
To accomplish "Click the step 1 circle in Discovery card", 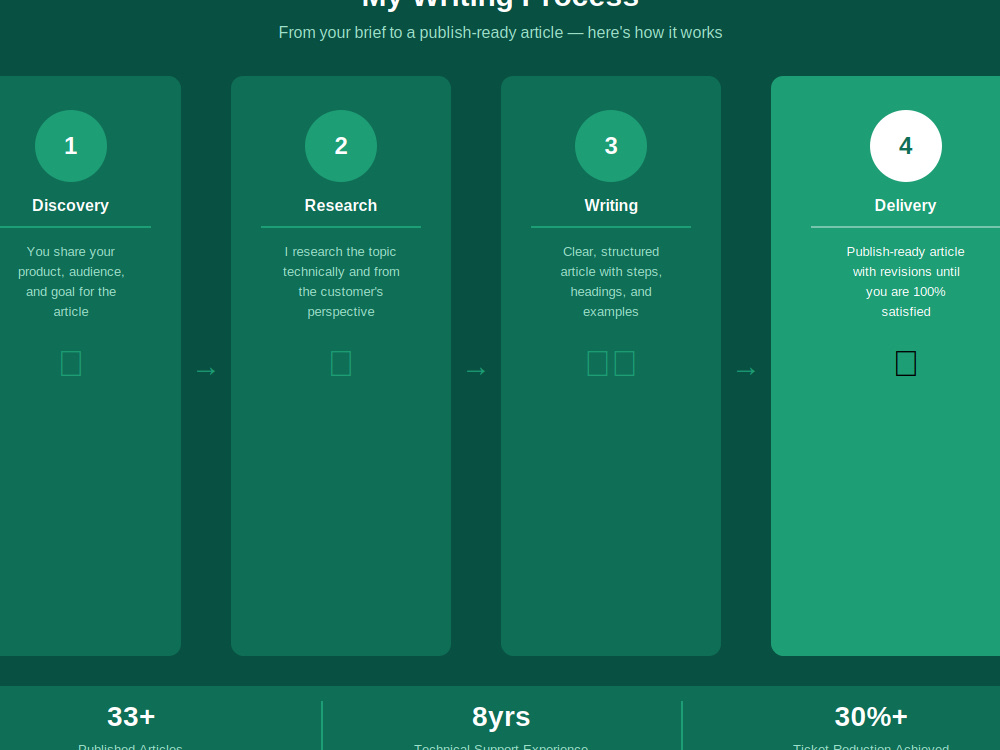I will (71, 146).
